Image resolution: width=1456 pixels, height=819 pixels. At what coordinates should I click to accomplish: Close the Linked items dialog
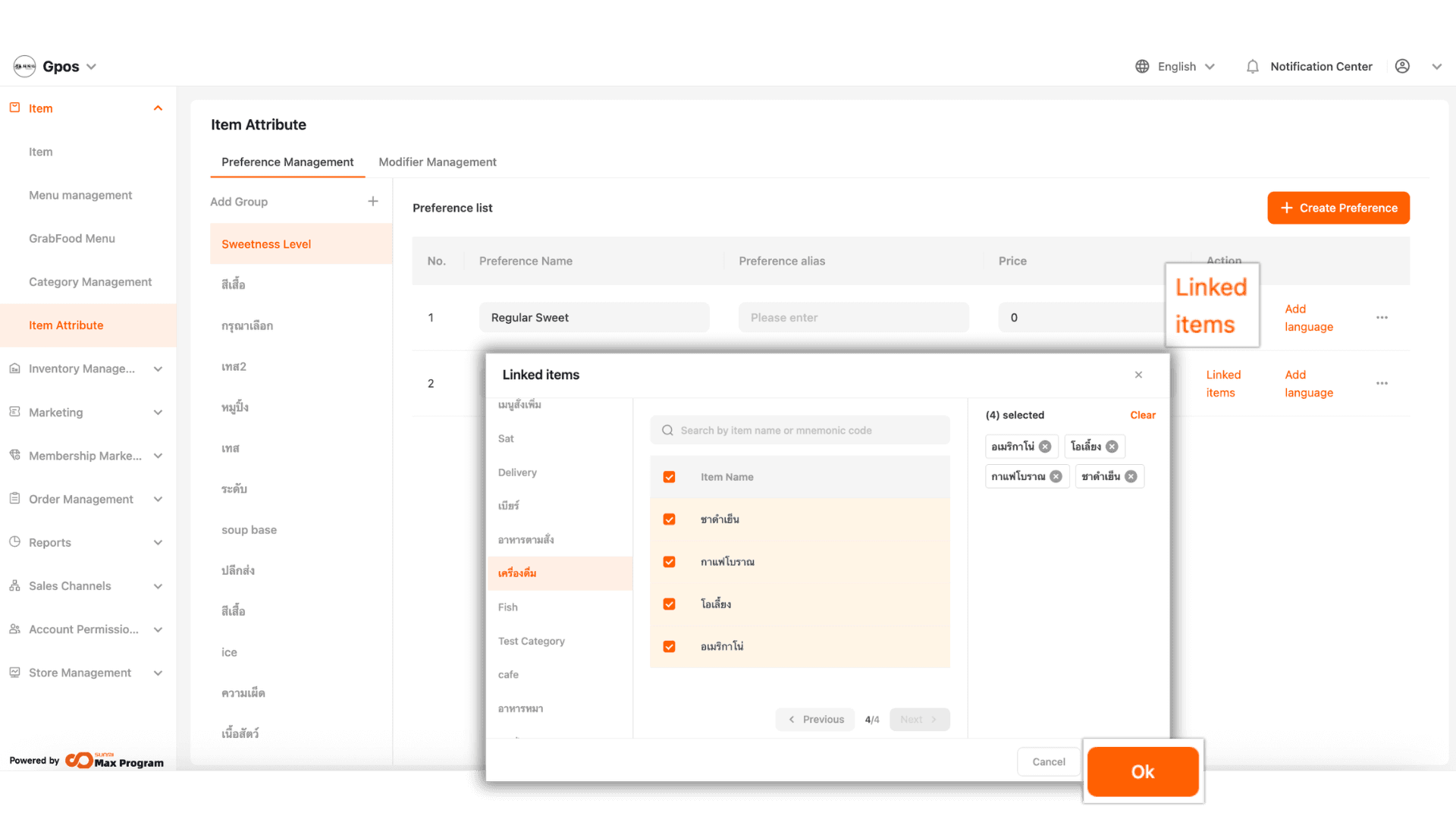[x=1138, y=375]
